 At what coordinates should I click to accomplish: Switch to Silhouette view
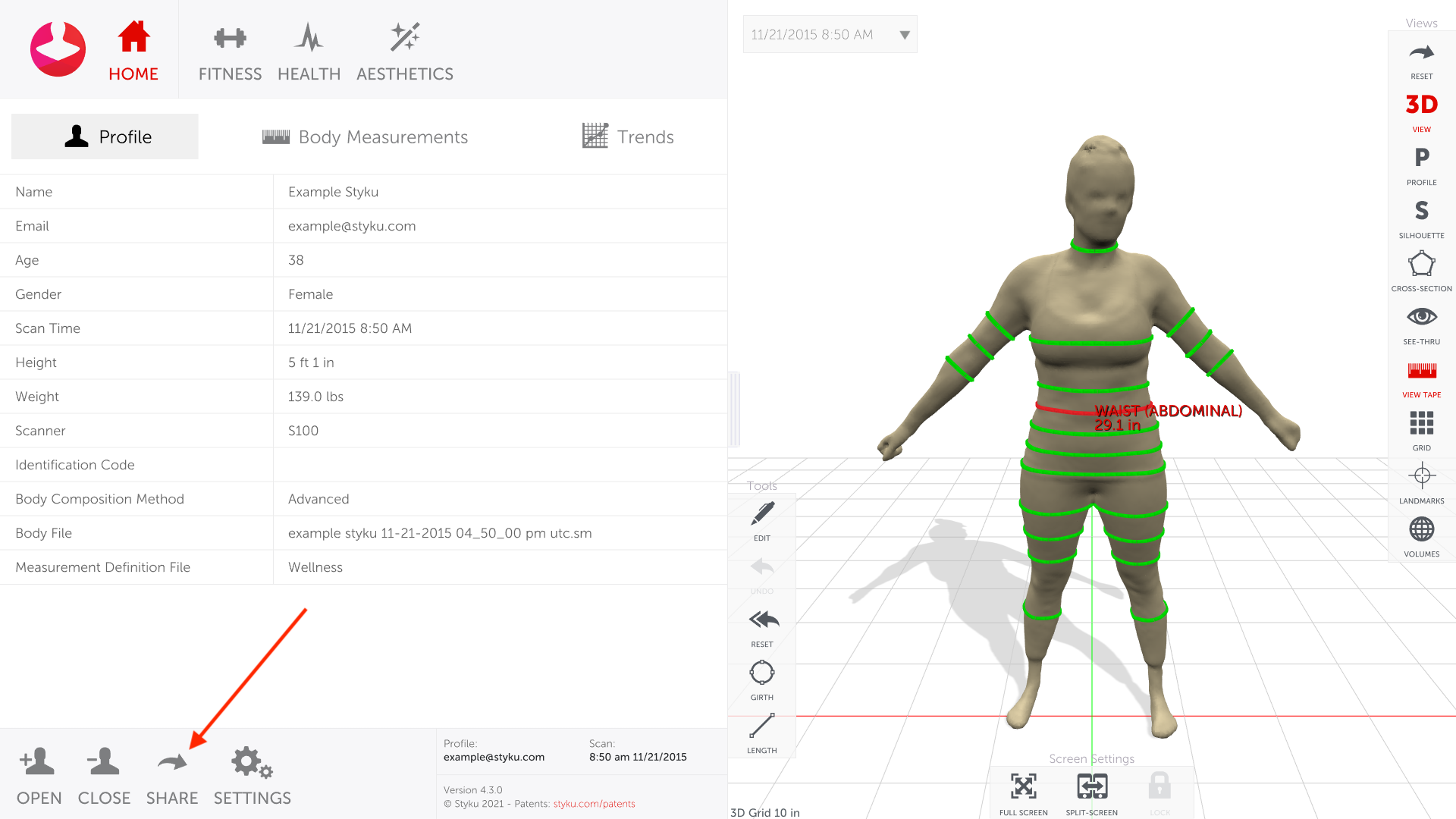1421,212
